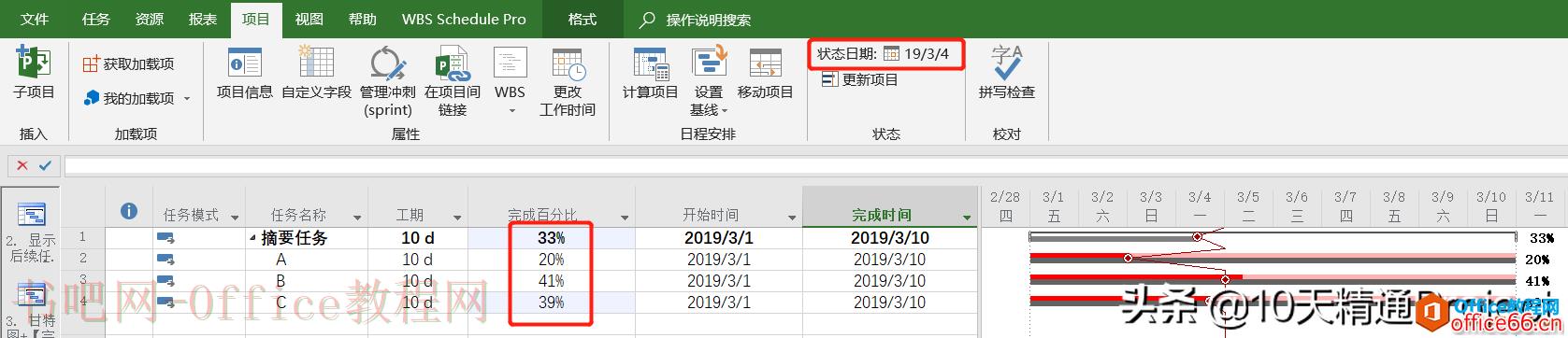Viewport: 1568px width, 338px height.
Task: Click the 状态日期 calendar icon
Action: pos(891,54)
